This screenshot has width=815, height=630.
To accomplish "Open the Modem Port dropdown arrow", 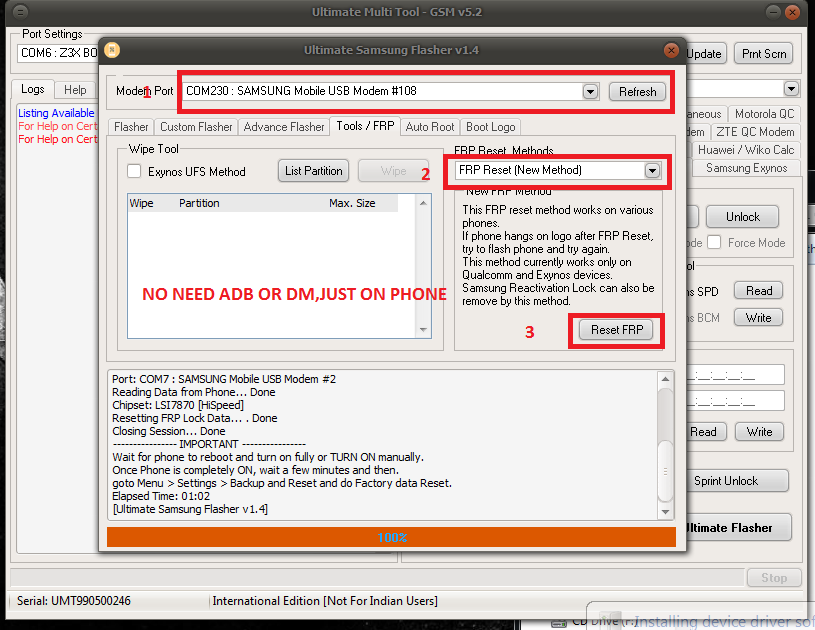I will point(590,92).
